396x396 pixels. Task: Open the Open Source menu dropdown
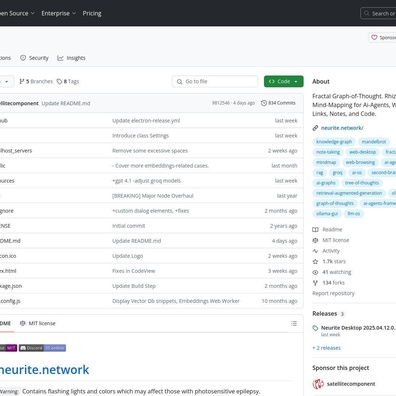click(x=17, y=13)
